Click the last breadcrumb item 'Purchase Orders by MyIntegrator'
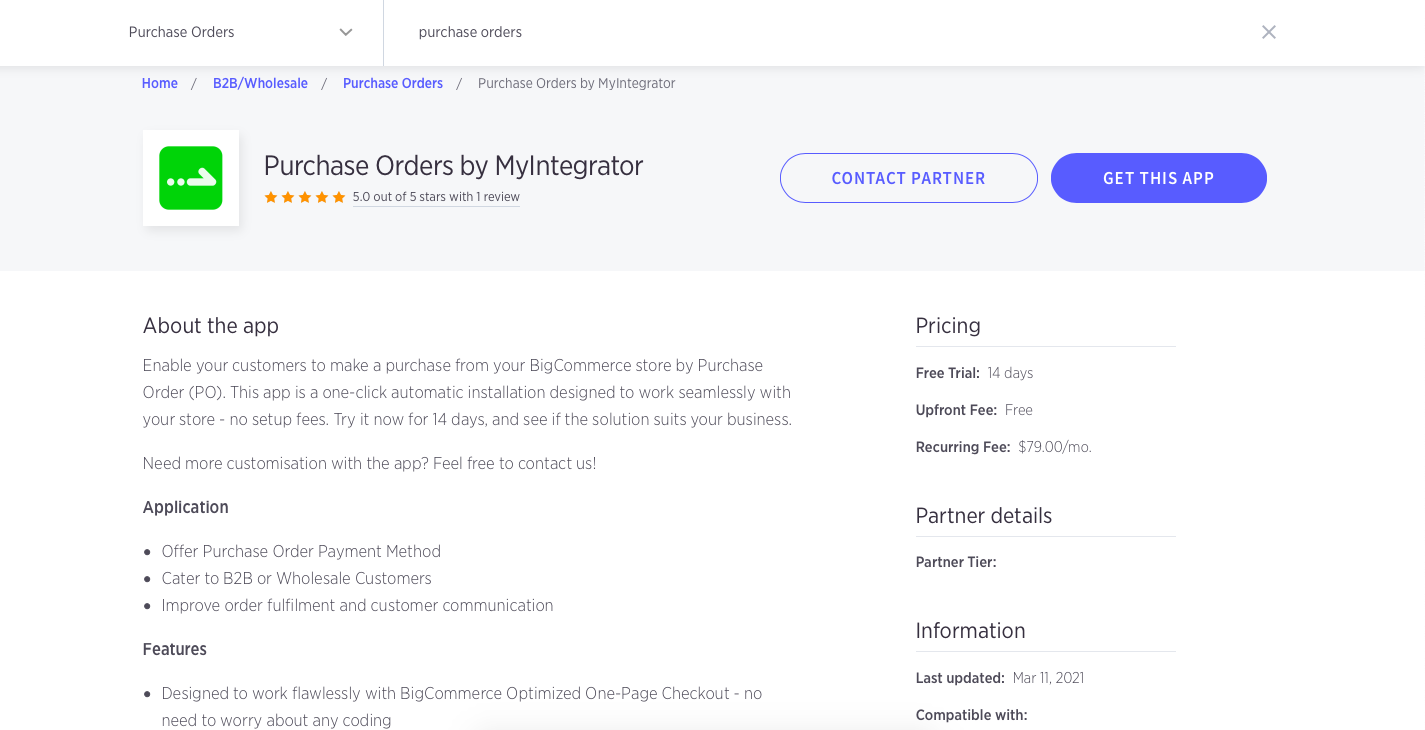This screenshot has height=730, width=1425. tap(576, 84)
